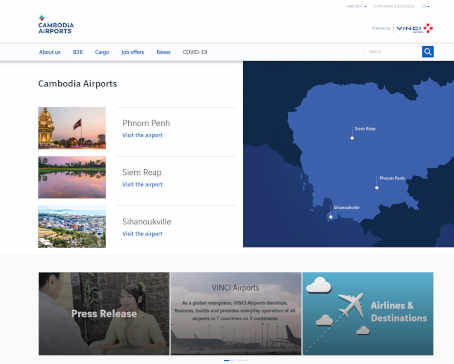The image size is (454, 364).
Task: Open the Cargo menu item
Action: [x=102, y=52]
